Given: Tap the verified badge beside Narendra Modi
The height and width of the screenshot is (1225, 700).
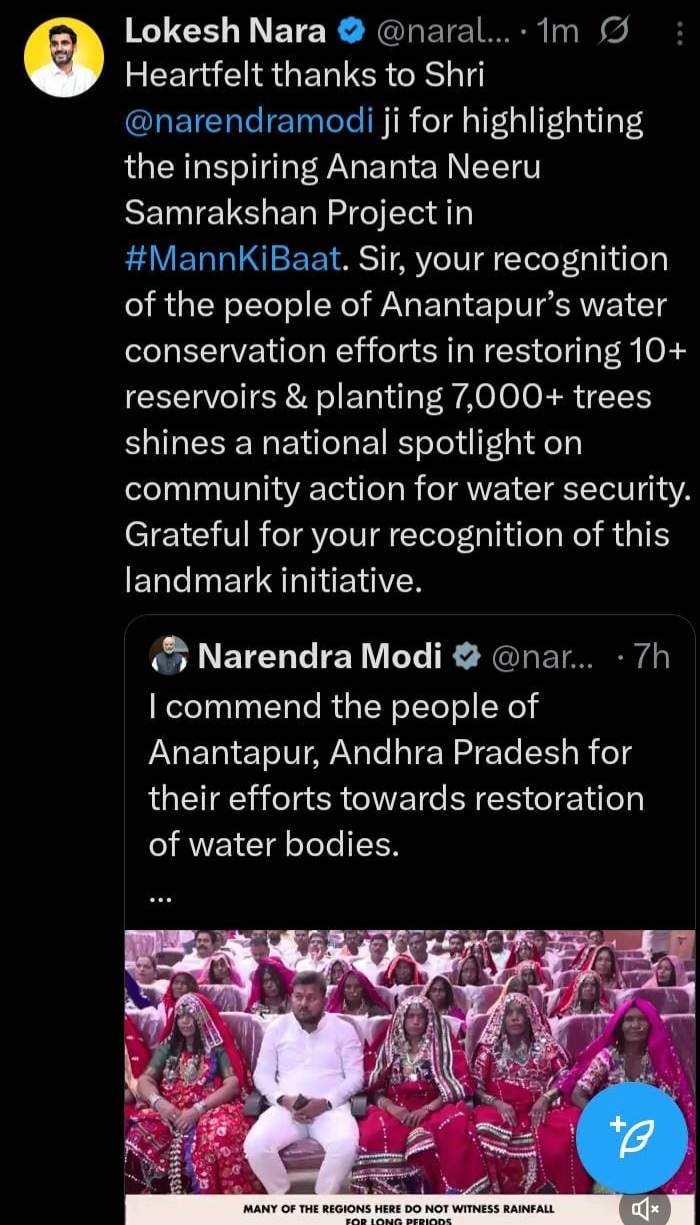Looking at the screenshot, I should [466, 656].
